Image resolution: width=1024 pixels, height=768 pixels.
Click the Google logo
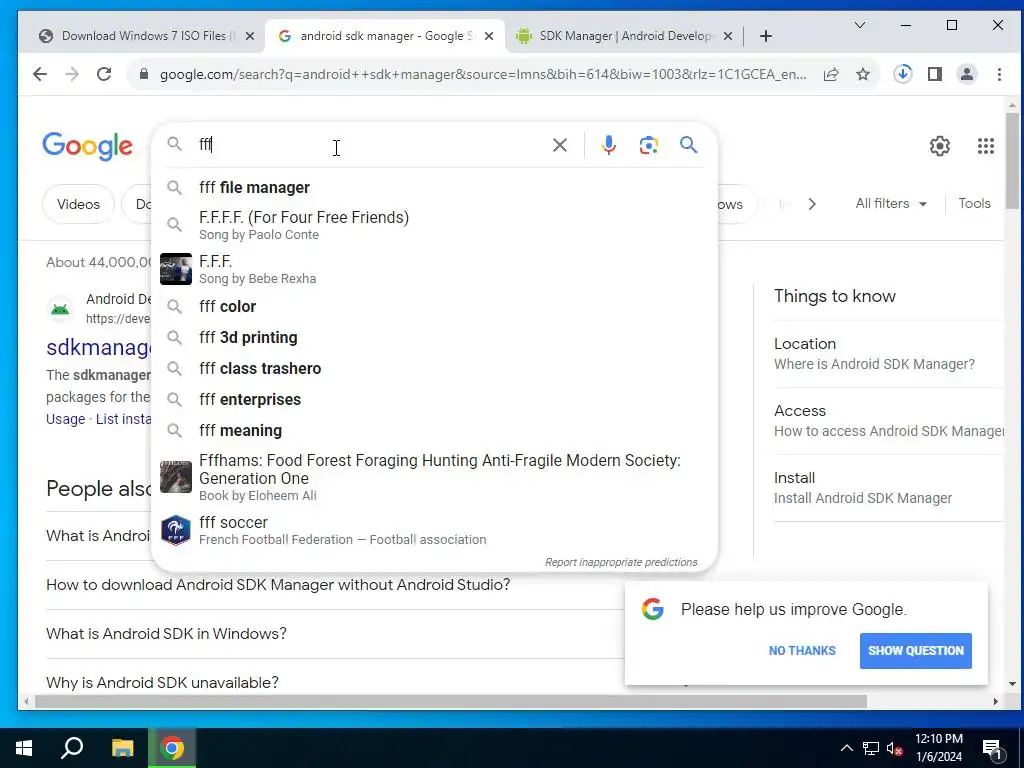87,146
